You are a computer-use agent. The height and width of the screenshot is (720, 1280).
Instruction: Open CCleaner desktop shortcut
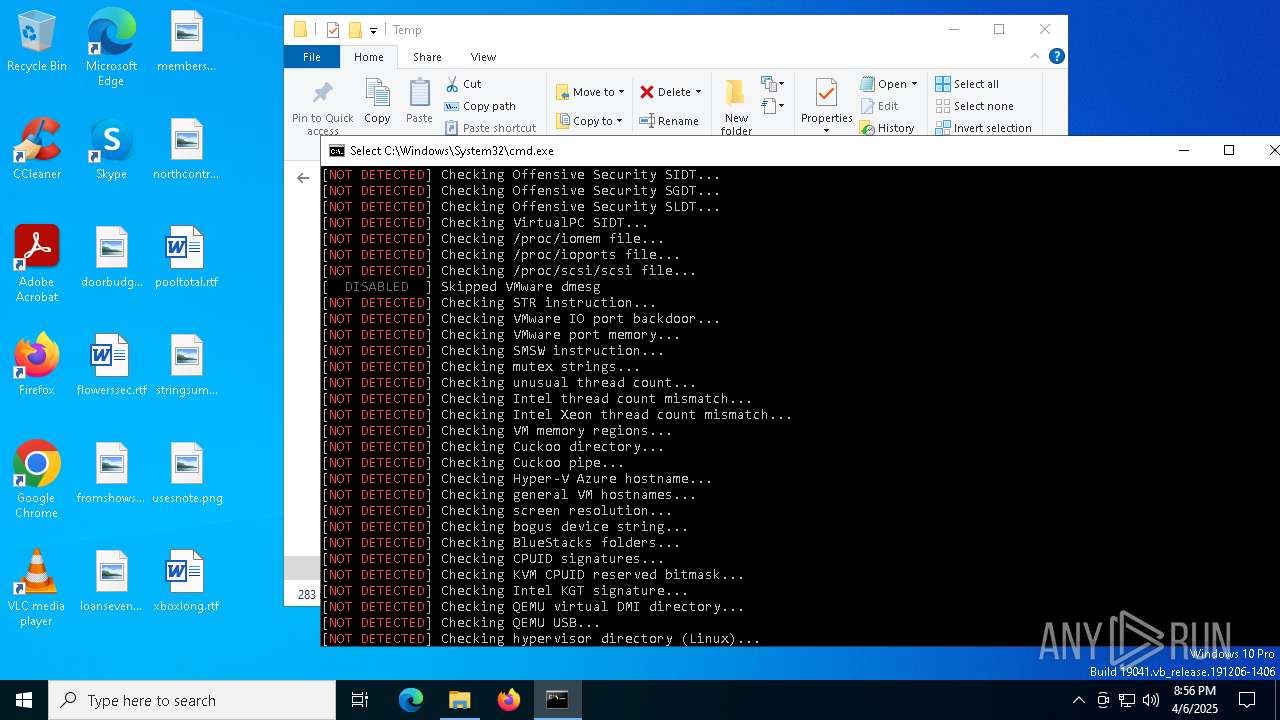pos(37,149)
